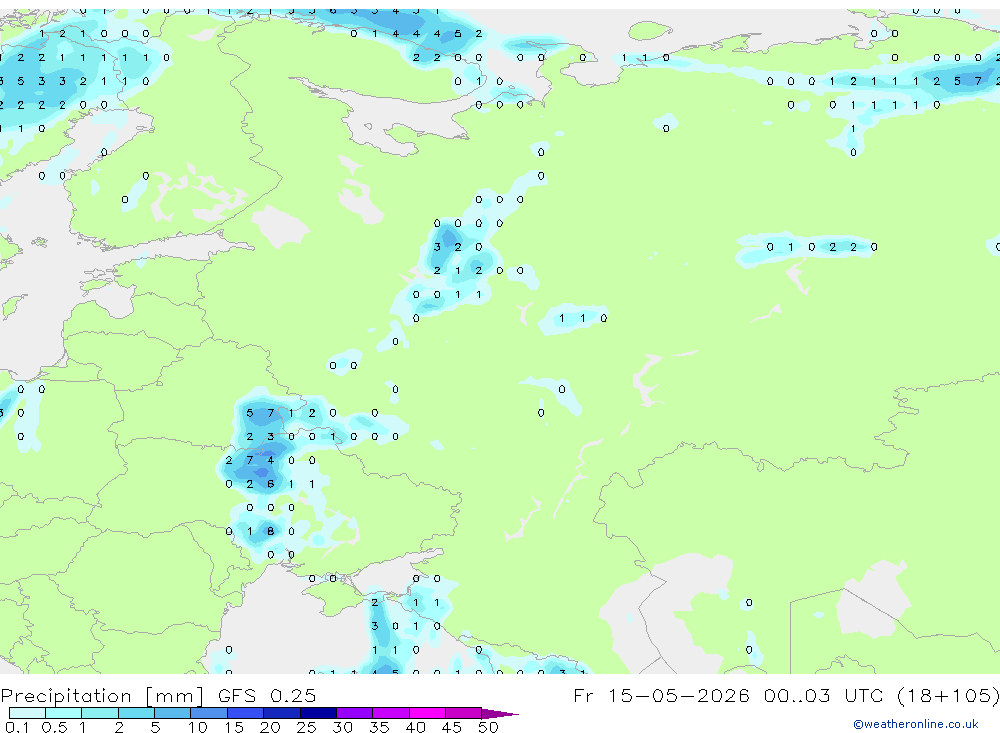Select the 30–35 mm purple swatch
1000x733 pixels.
[x=355, y=713]
